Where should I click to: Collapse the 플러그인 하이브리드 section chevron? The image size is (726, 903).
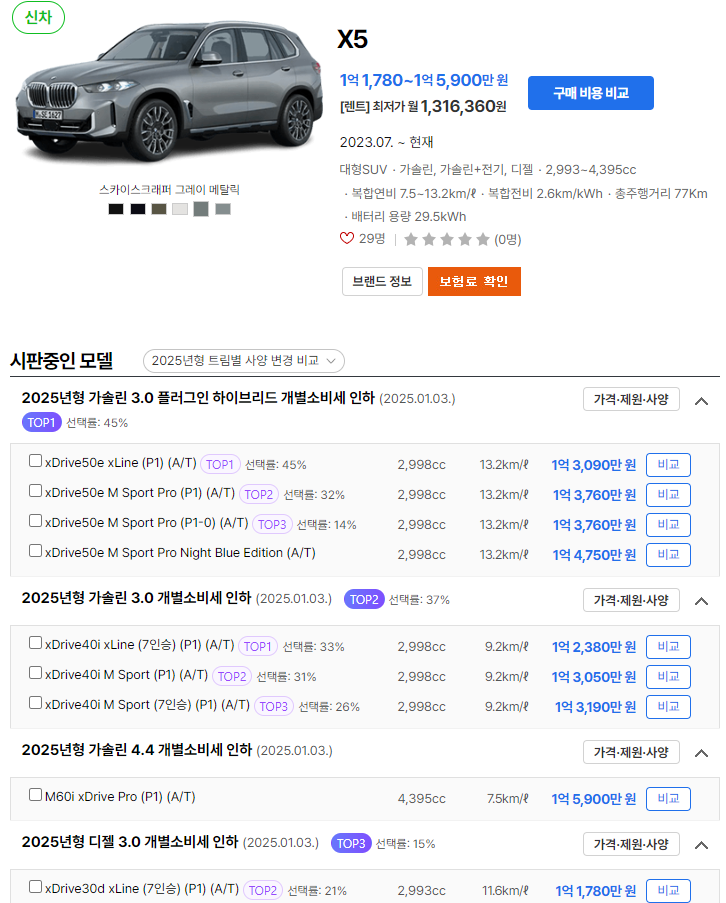[x=702, y=399]
